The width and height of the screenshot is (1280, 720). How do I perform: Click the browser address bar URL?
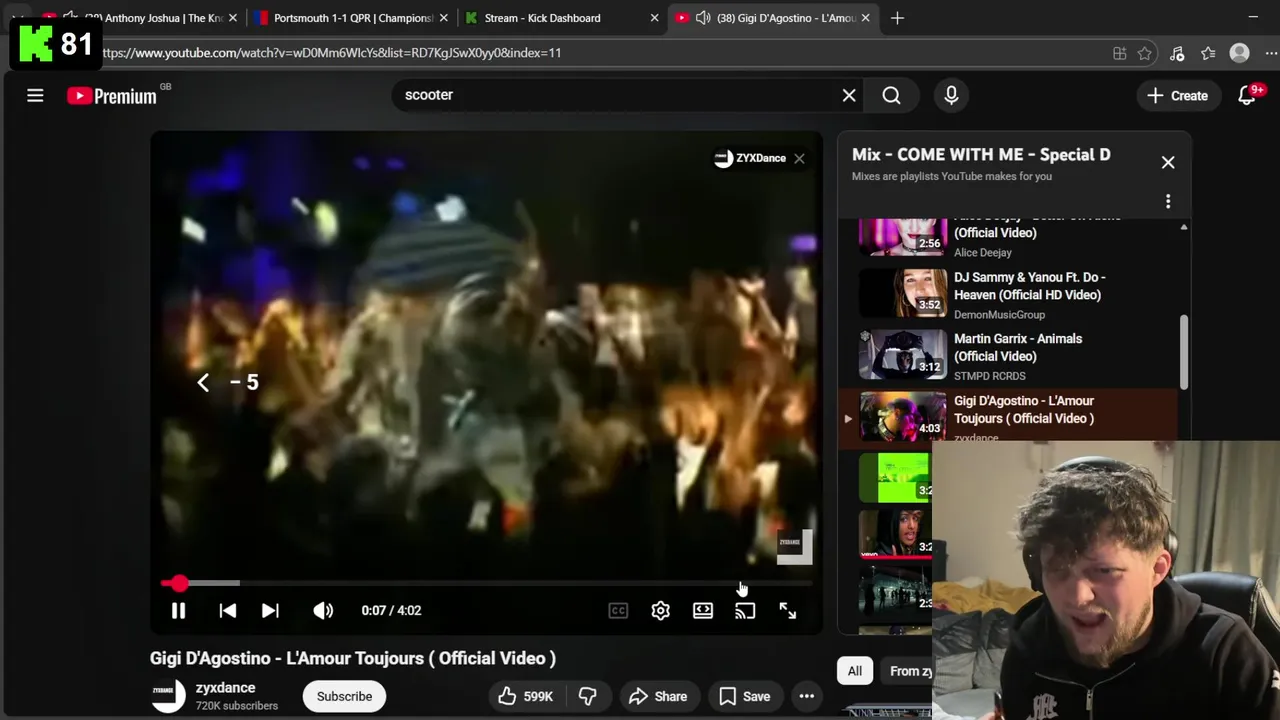click(x=331, y=53)
